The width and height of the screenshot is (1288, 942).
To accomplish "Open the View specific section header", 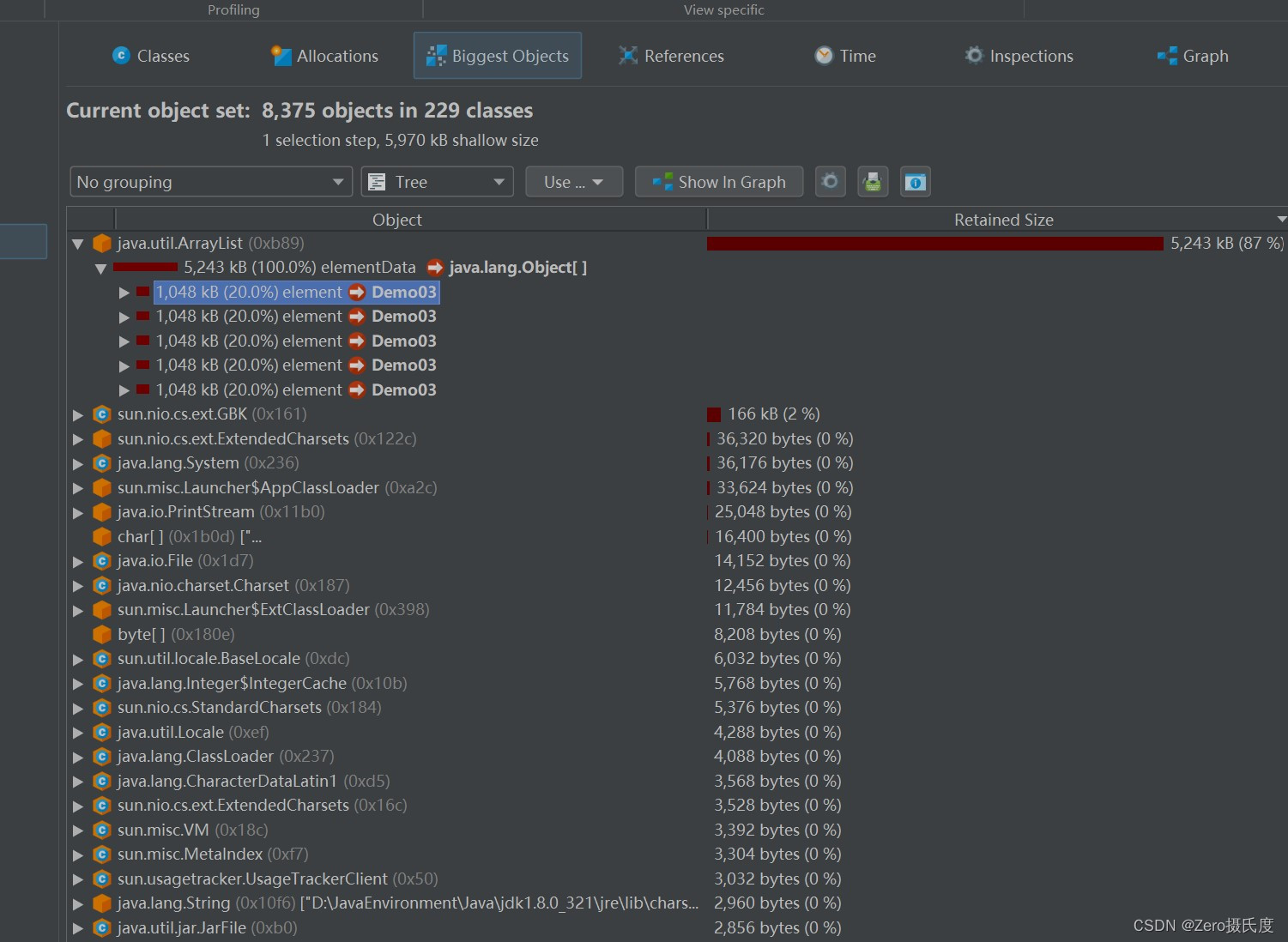I will [723, 9].
